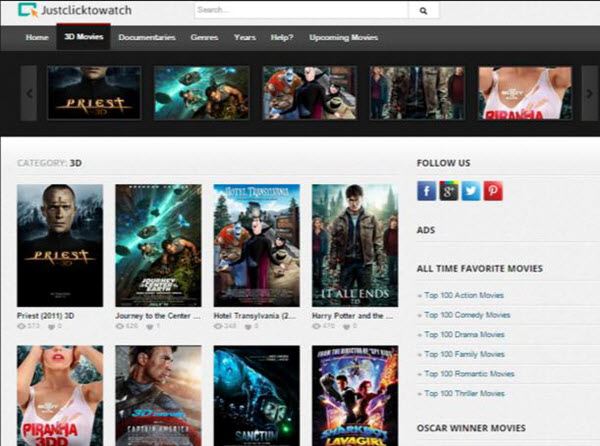Select Harry Potter carousel thumbnail

click(x=417, y=93)
